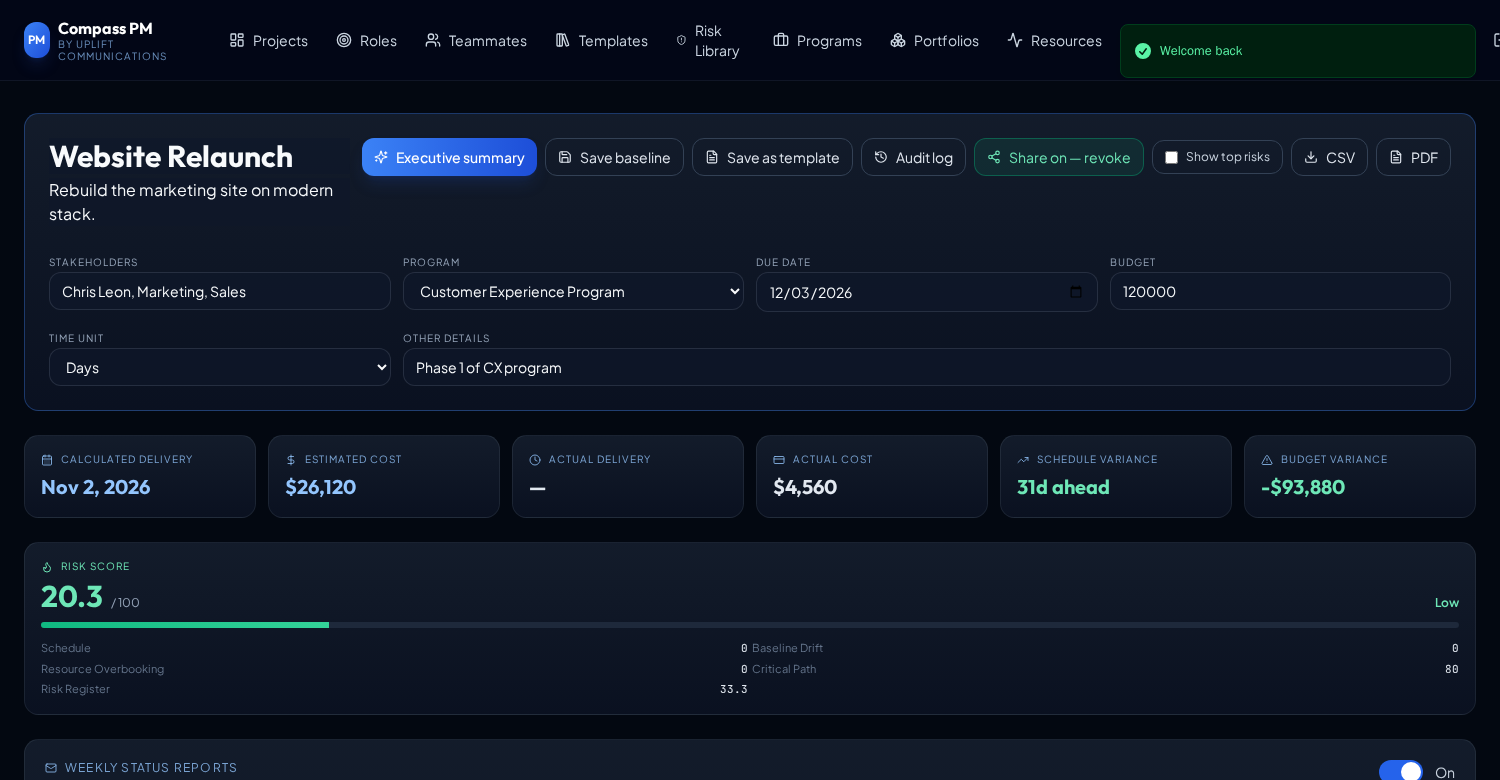Click the Compass PM logo badge

pos(37,40)
